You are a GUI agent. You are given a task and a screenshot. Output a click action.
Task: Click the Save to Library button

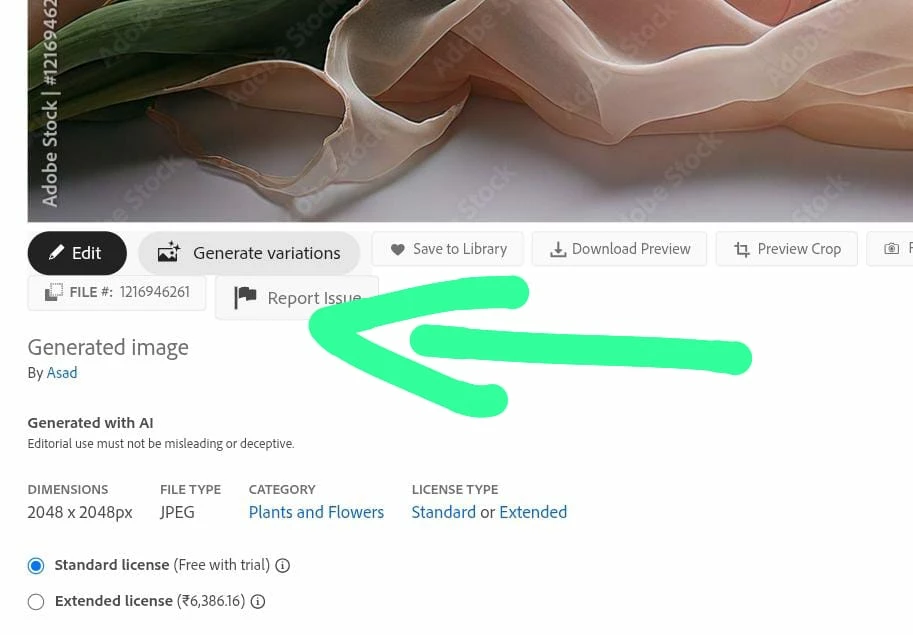pyautogui.click(x=448, y=249)
